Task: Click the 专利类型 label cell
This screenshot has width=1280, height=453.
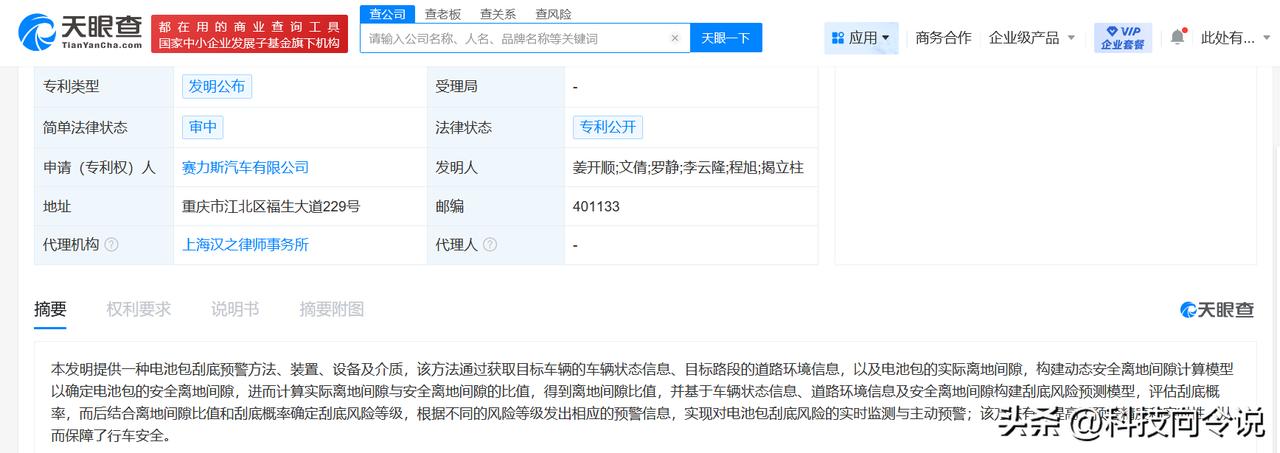Action: point(104,86)
